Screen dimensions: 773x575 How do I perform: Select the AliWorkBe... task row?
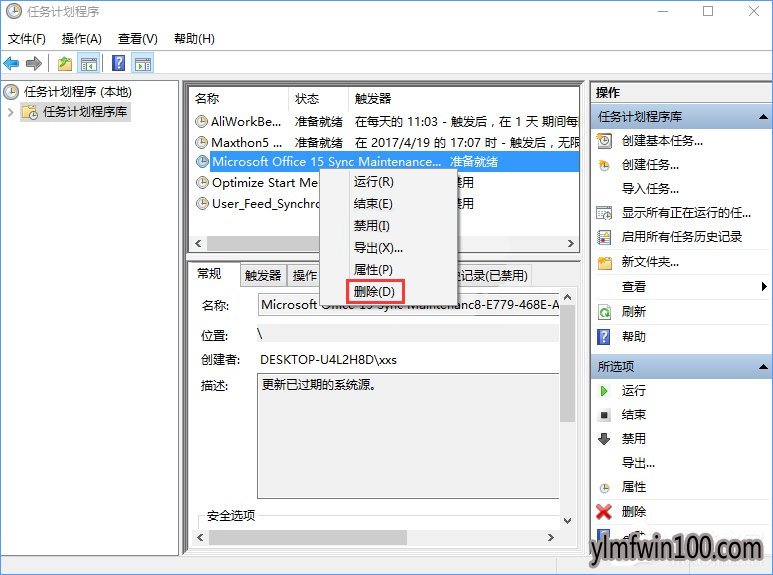pos(385,121)
